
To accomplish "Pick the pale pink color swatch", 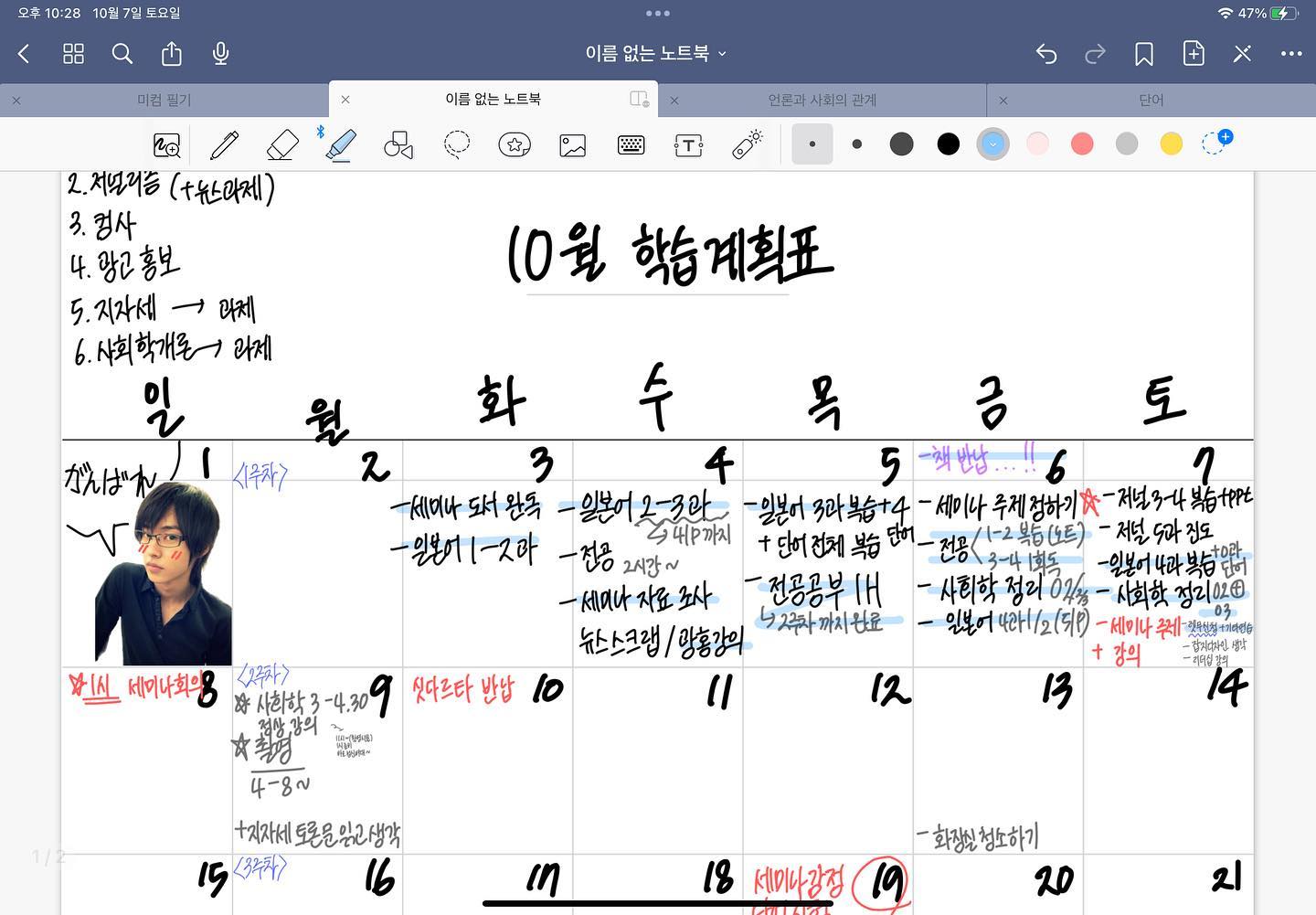I will click(1037, 144).
